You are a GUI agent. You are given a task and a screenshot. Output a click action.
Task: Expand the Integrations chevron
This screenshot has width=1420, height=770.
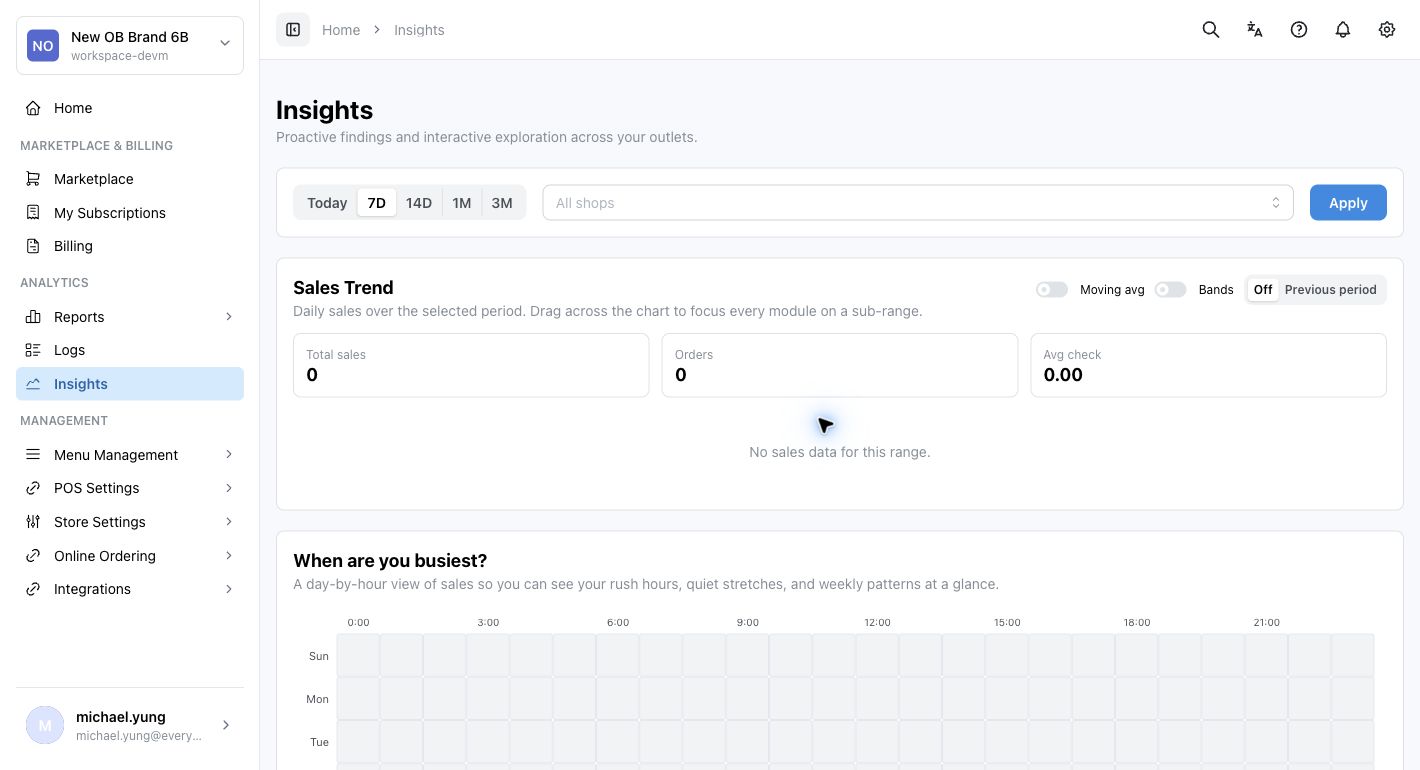229,589
